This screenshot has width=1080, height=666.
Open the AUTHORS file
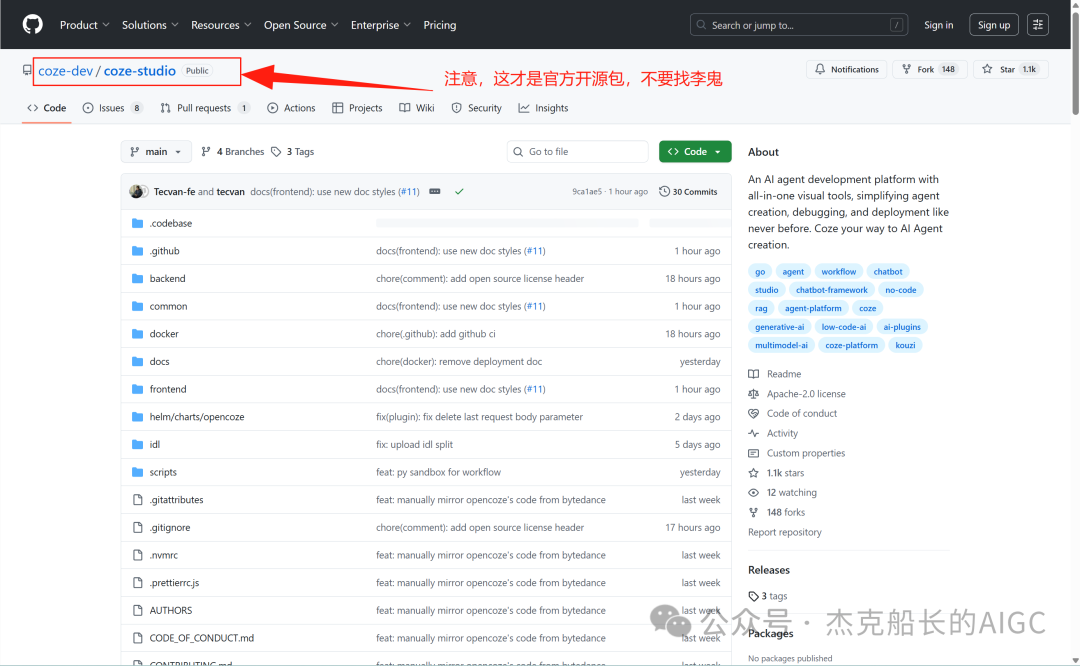tap(171, 610)
